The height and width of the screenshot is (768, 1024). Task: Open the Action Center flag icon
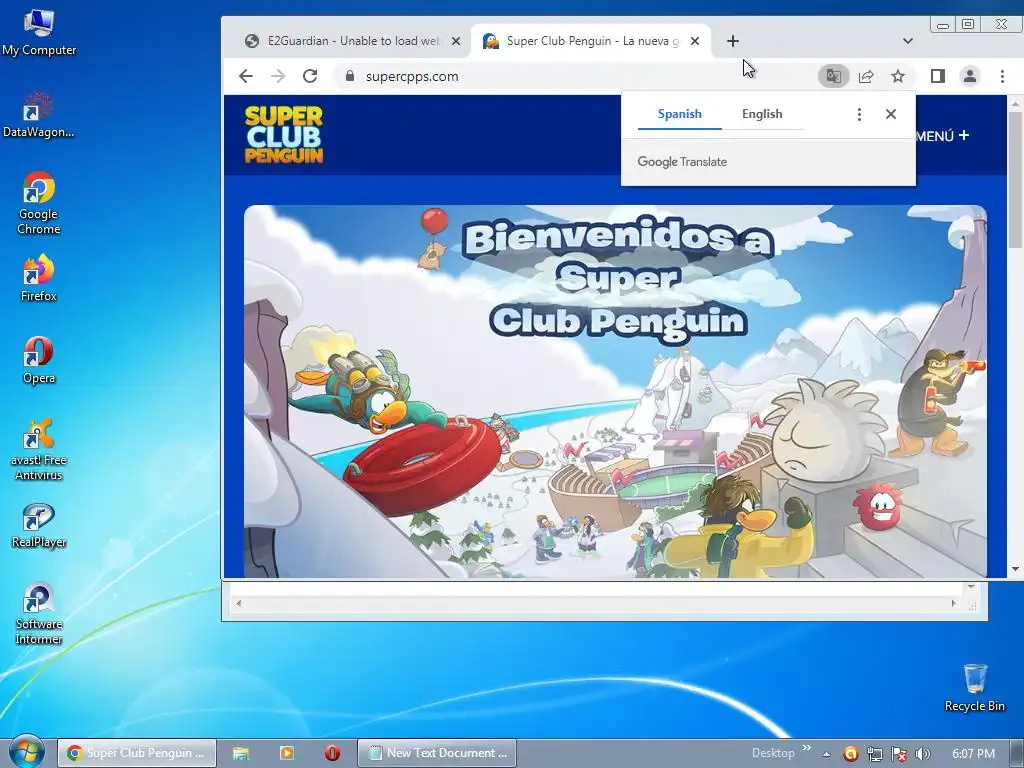click(899, 754)
